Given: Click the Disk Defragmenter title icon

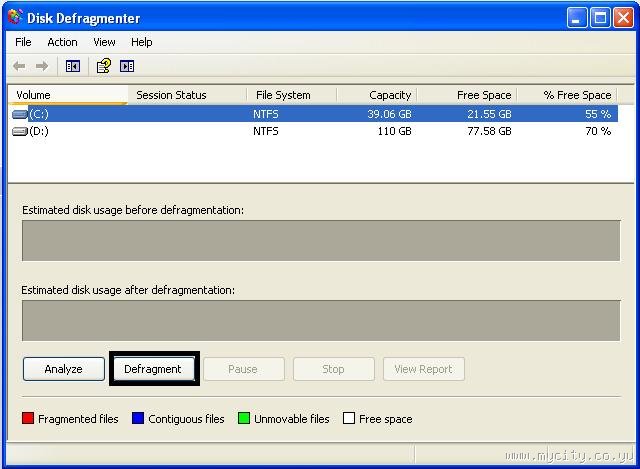Looking at the screenshot, I should click(x=16, y=17).
